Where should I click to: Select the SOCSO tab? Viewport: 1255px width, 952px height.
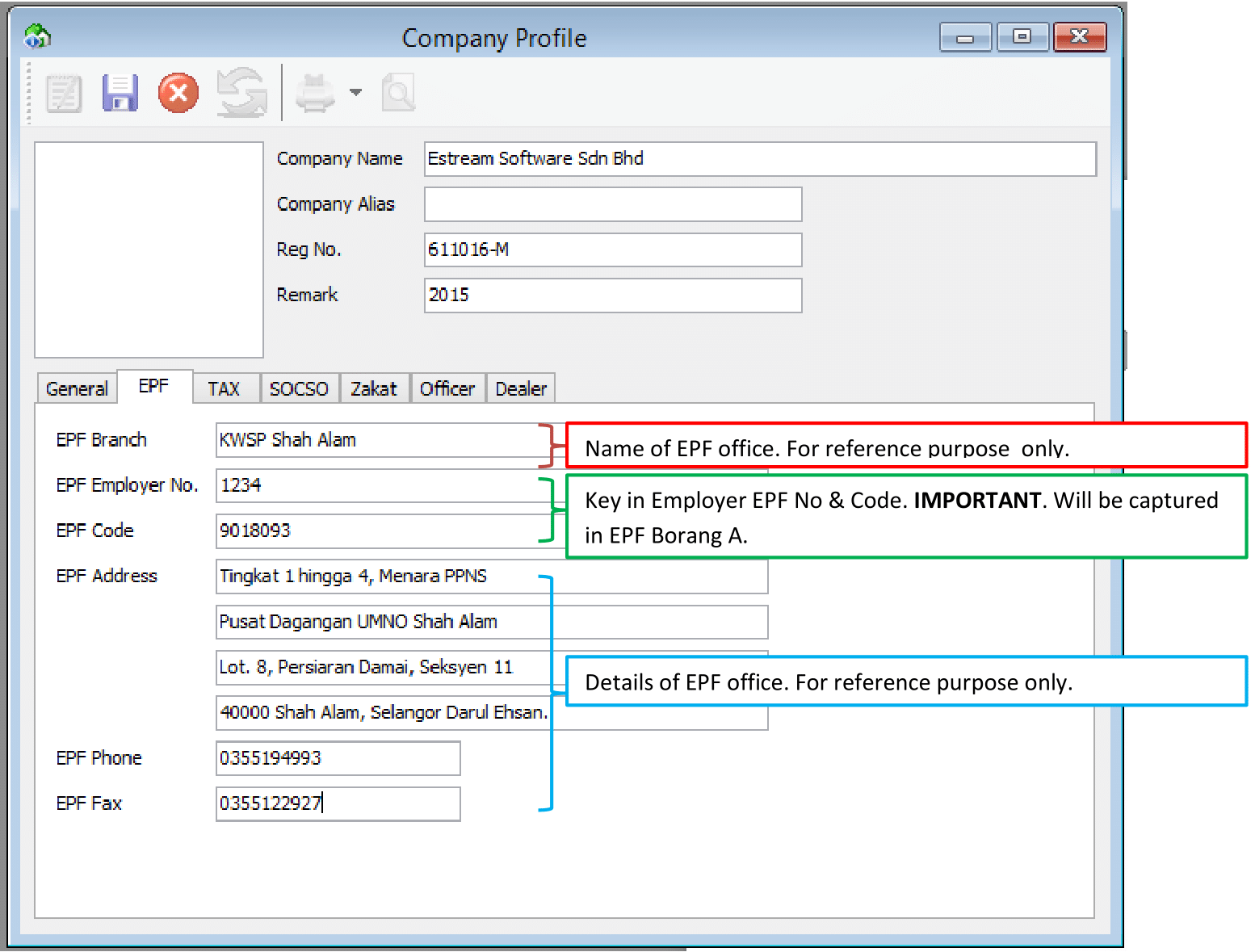(299, 389)
